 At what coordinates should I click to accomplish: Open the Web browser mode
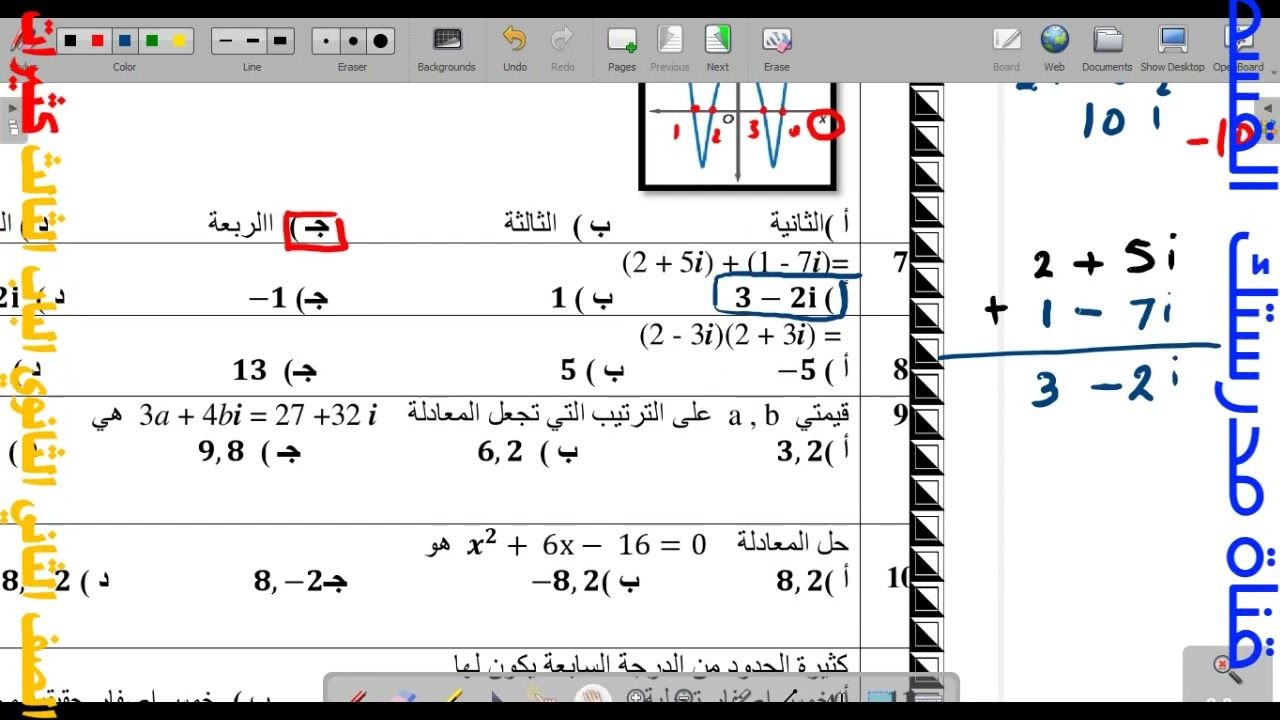coord(1054,48)
